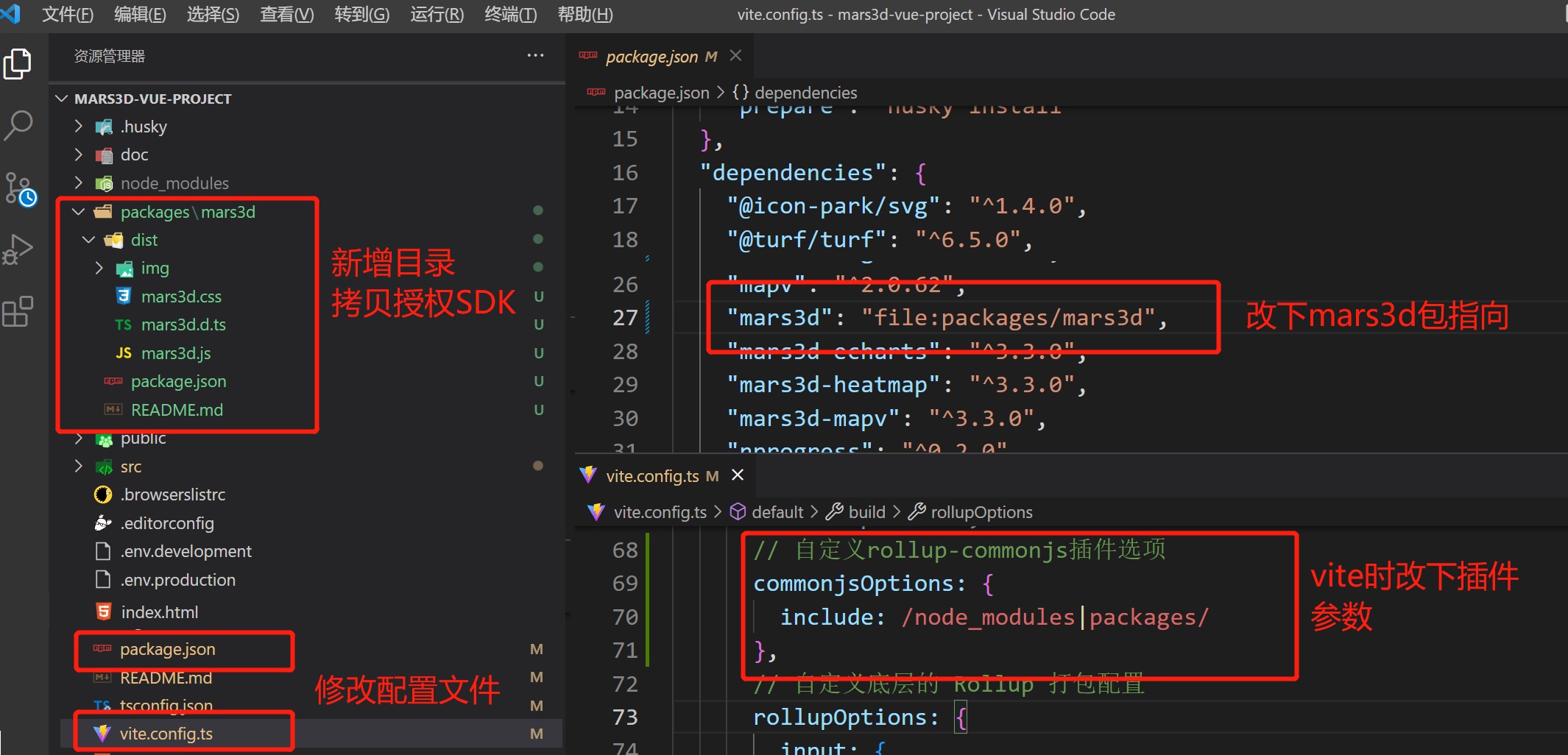1568x755 pixels.
Task: Click the "dependencies" key on line 16
Action: (793, 173)
